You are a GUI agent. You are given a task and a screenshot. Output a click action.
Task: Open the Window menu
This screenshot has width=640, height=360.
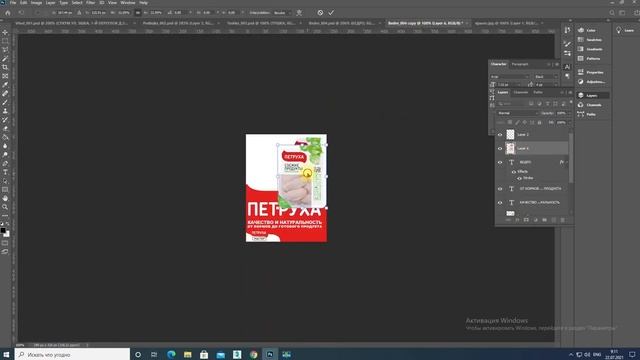pos(128,2)
